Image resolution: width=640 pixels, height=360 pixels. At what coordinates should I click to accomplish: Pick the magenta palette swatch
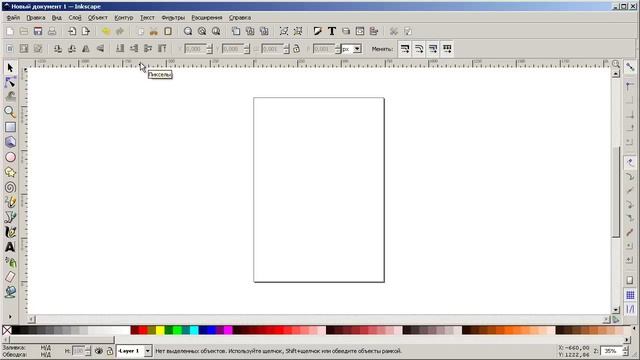(228, 330)
